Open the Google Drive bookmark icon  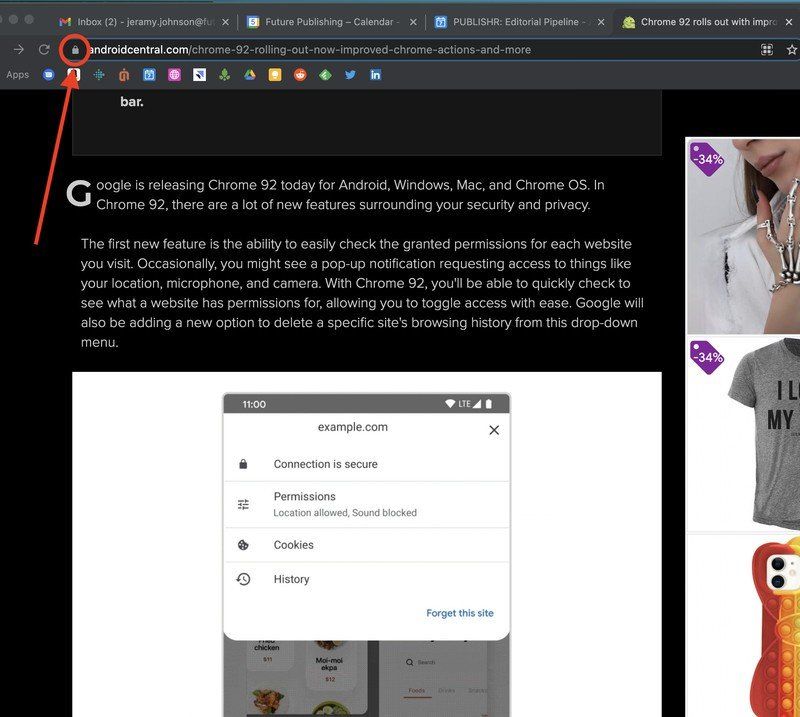click(x=250, y=74)
